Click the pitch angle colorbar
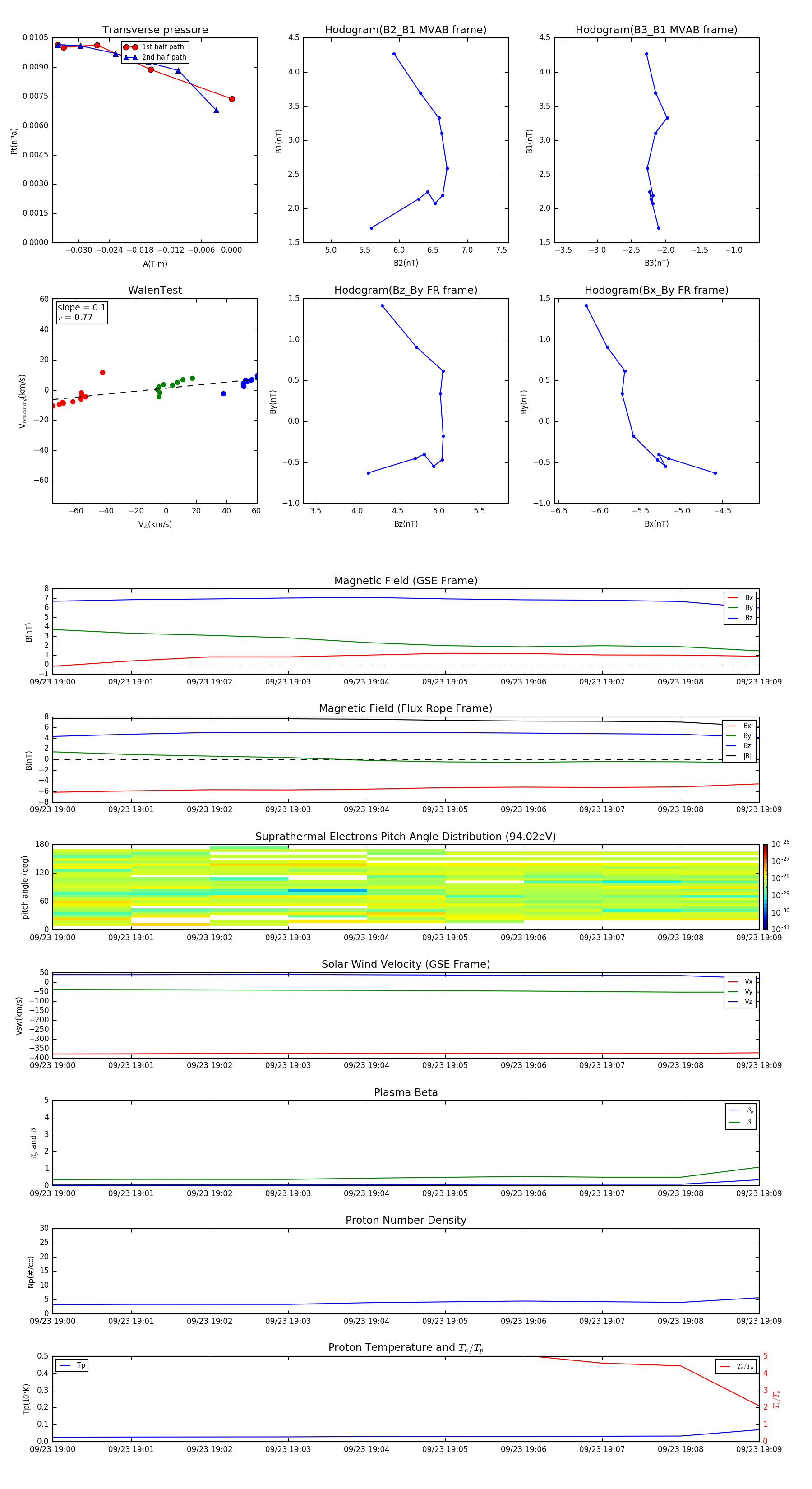Screen dimensions: 812x1489 point(765,887)
